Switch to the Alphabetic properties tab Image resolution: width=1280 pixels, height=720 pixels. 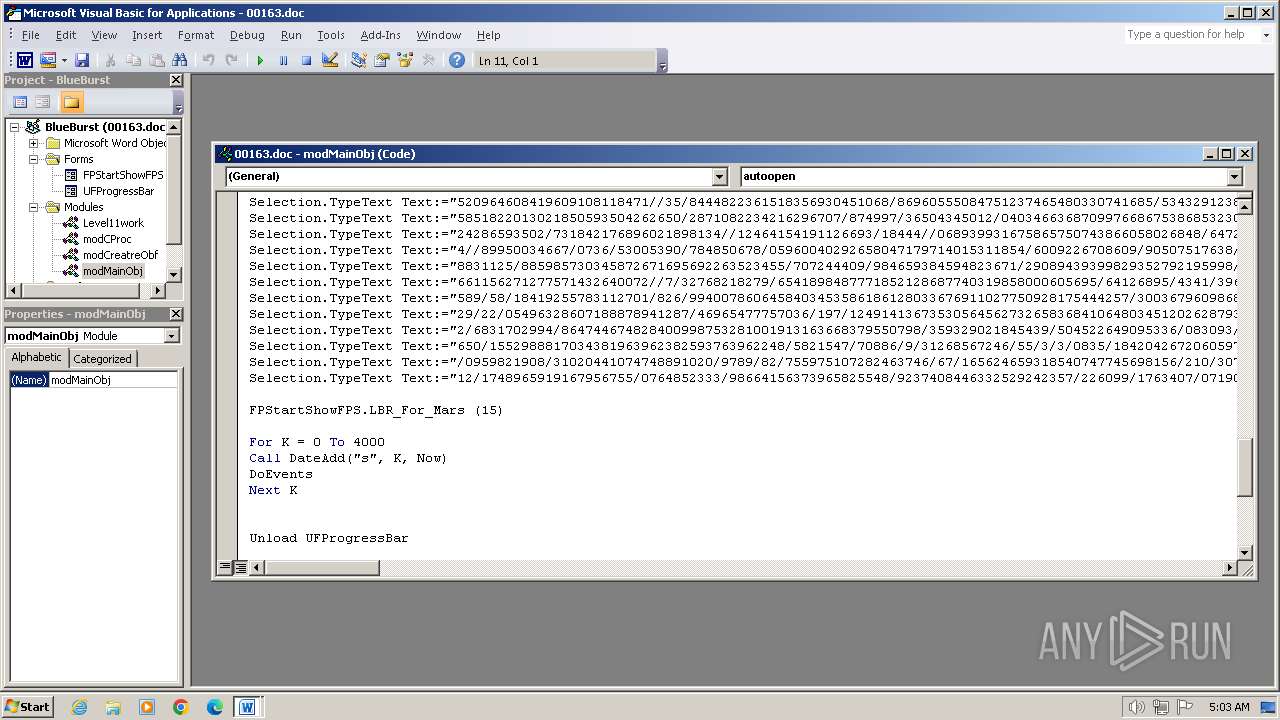36,358
